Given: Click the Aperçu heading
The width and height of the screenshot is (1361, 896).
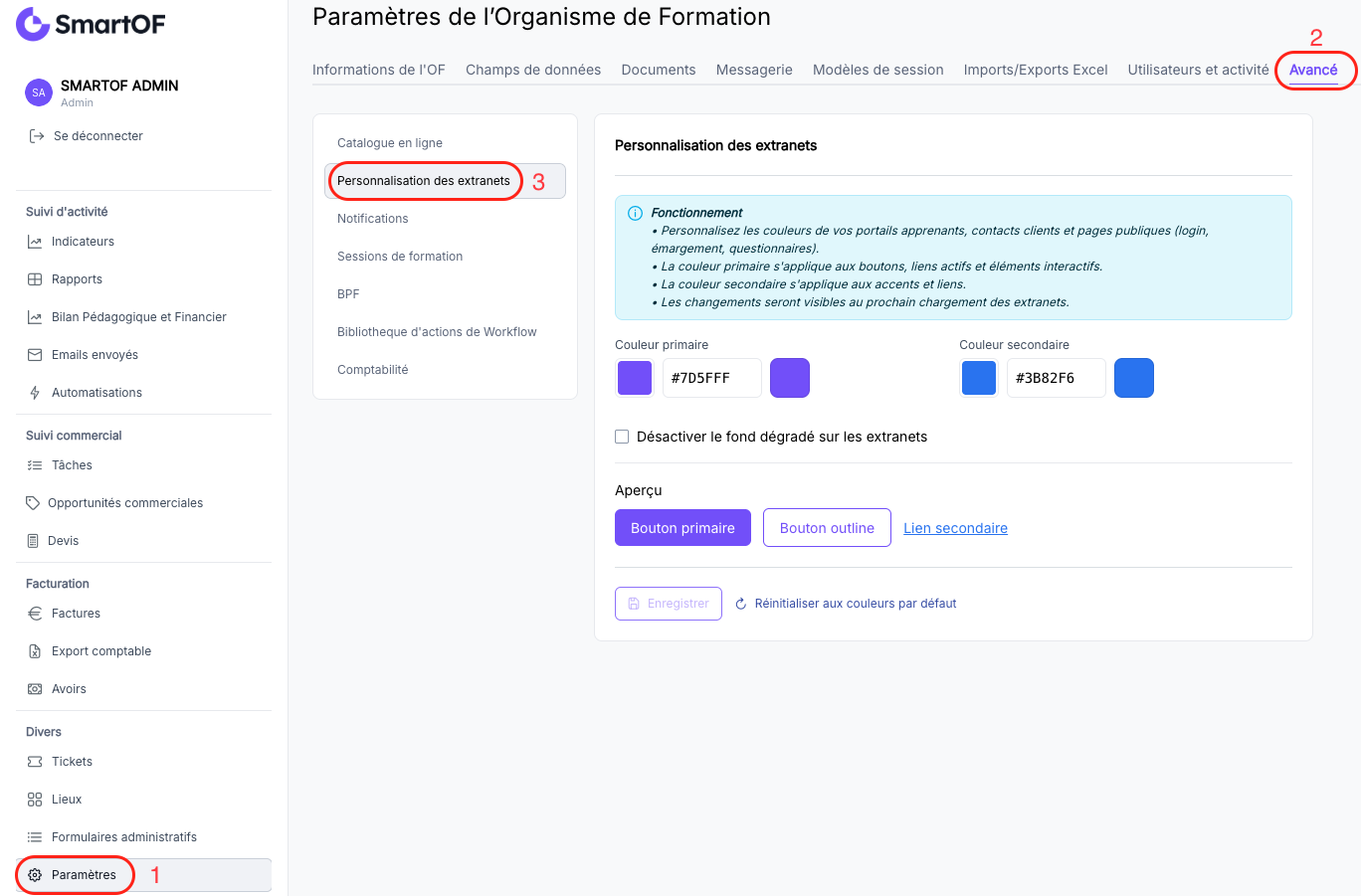Looking at the screenshot, I should pyautogui.click(x=639, y=490).
